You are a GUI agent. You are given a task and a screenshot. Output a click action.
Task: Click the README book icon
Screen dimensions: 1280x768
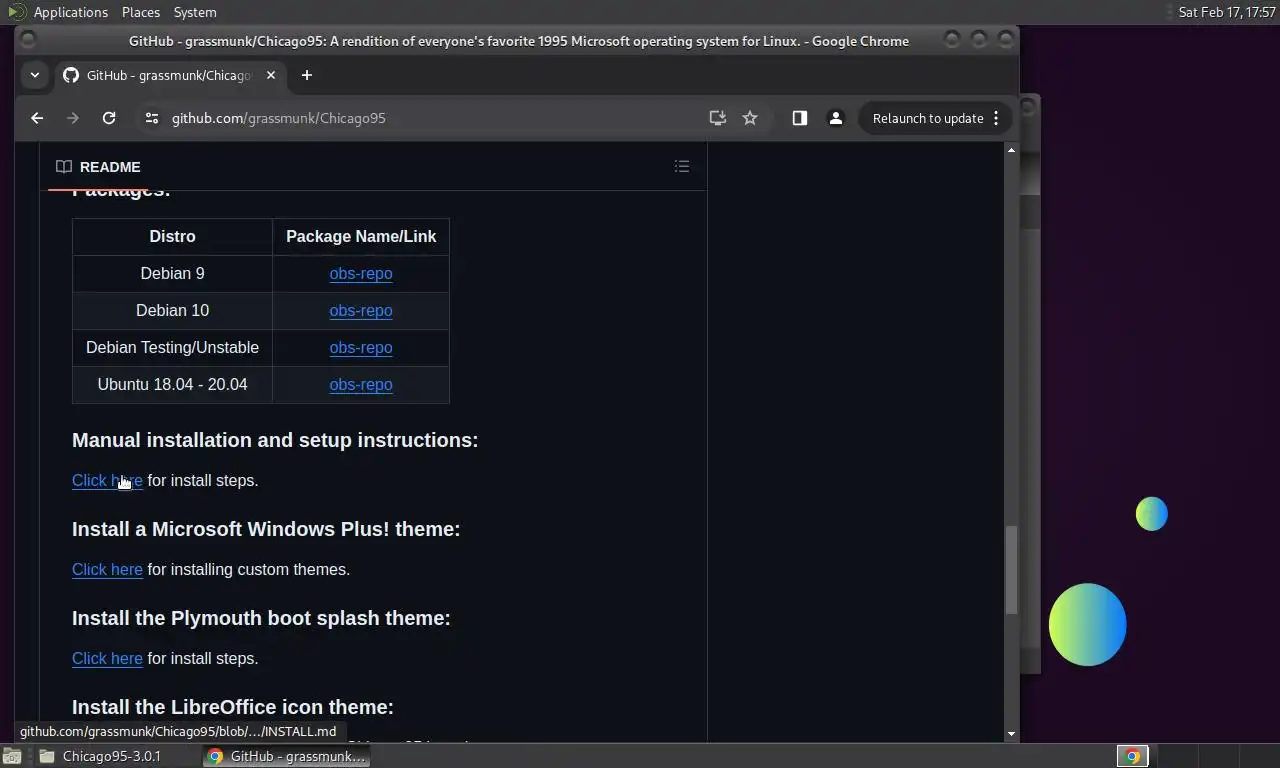point(64,167)
